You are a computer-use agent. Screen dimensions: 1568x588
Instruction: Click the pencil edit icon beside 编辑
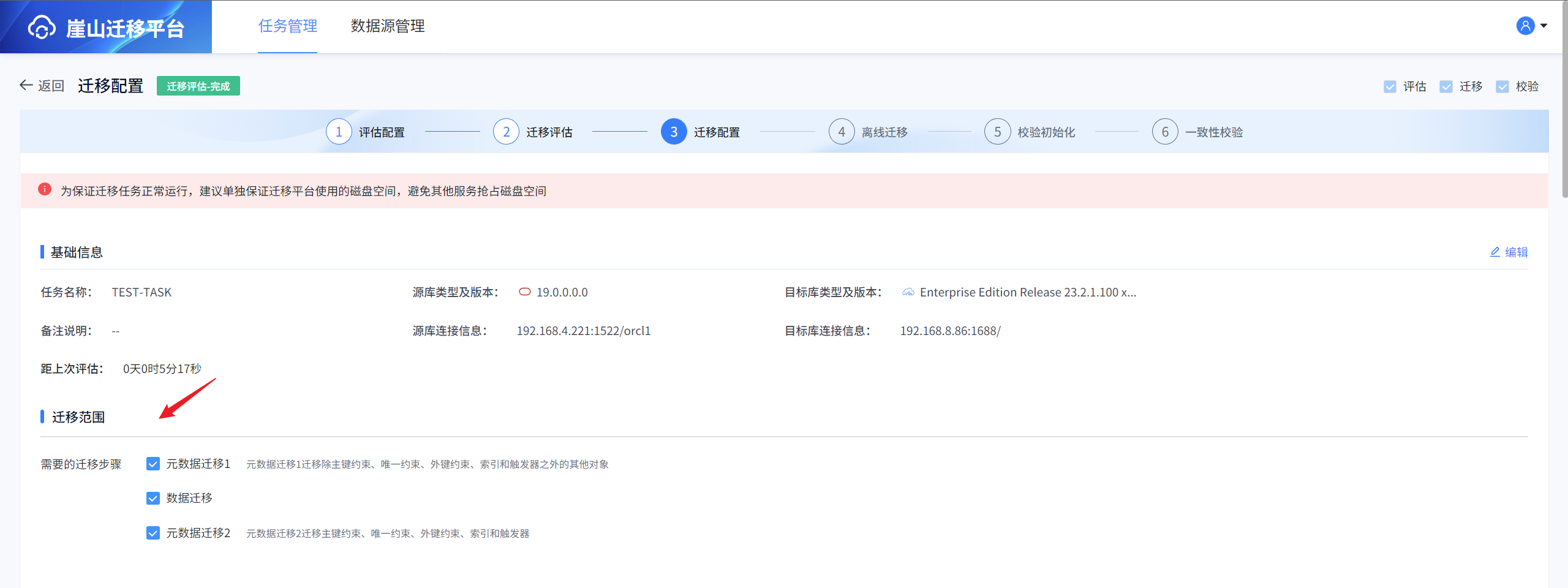(x=1495, y=252)
